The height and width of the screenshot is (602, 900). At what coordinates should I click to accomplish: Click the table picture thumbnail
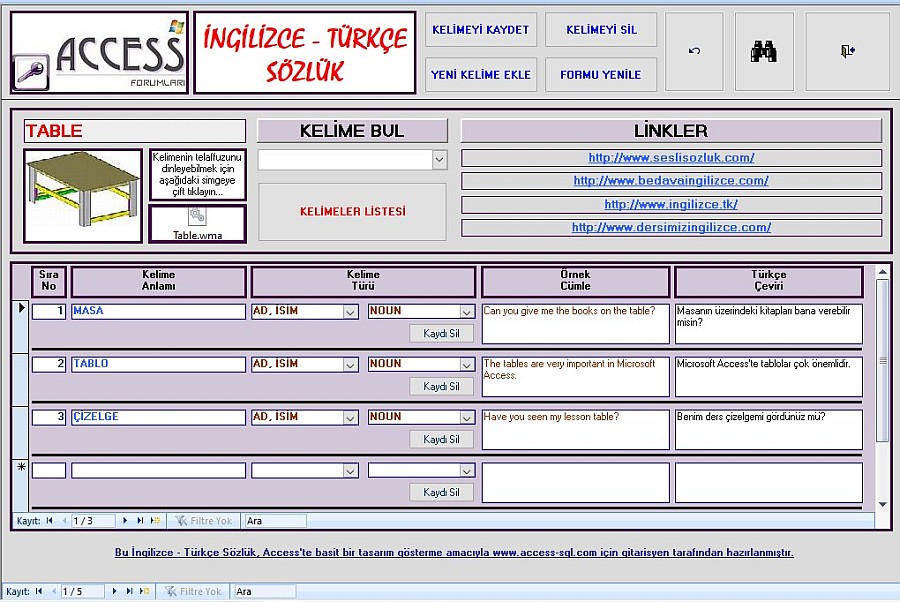click(83, 195)
